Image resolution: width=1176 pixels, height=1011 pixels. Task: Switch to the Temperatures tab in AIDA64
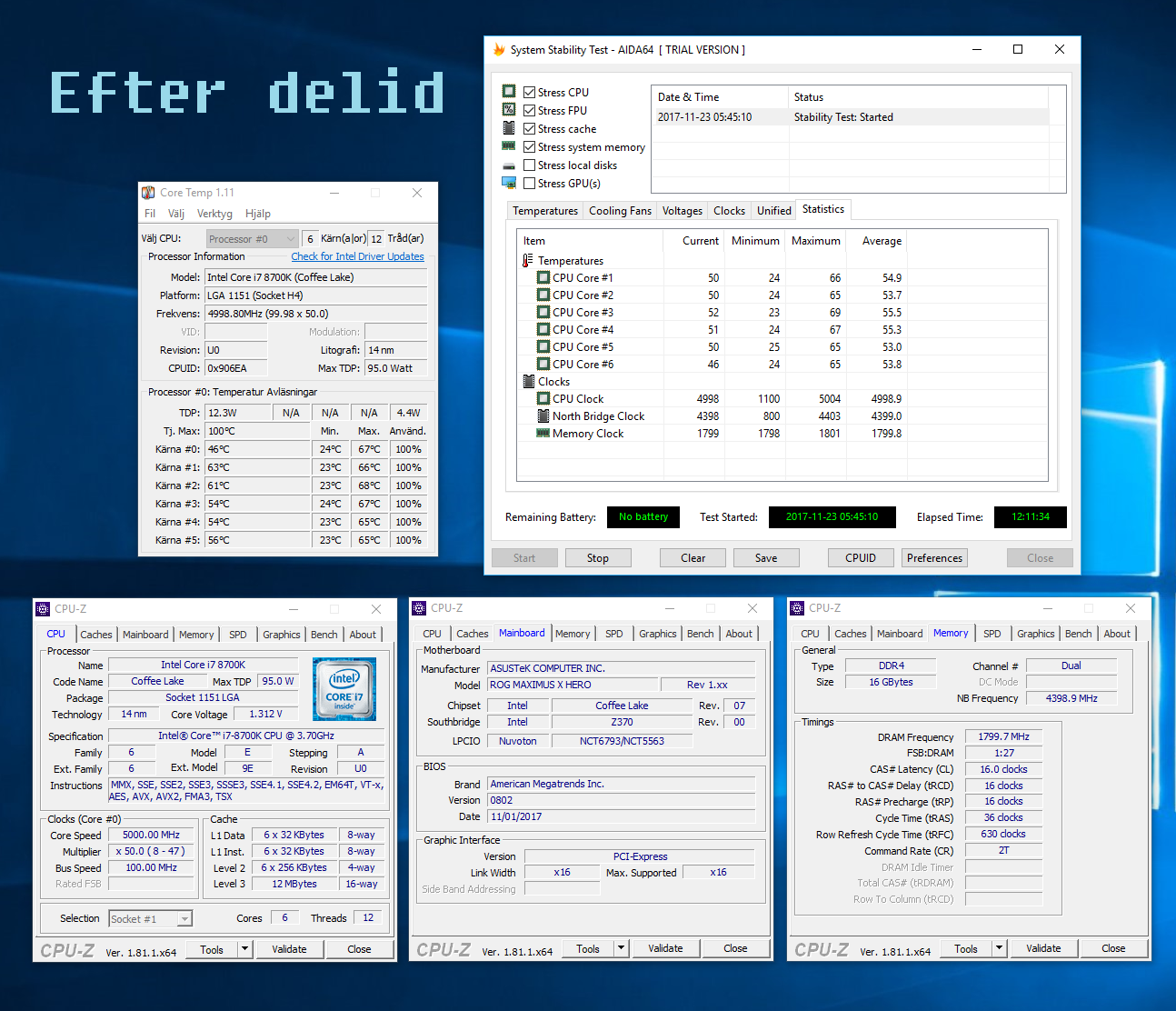[x=545, y=211]
